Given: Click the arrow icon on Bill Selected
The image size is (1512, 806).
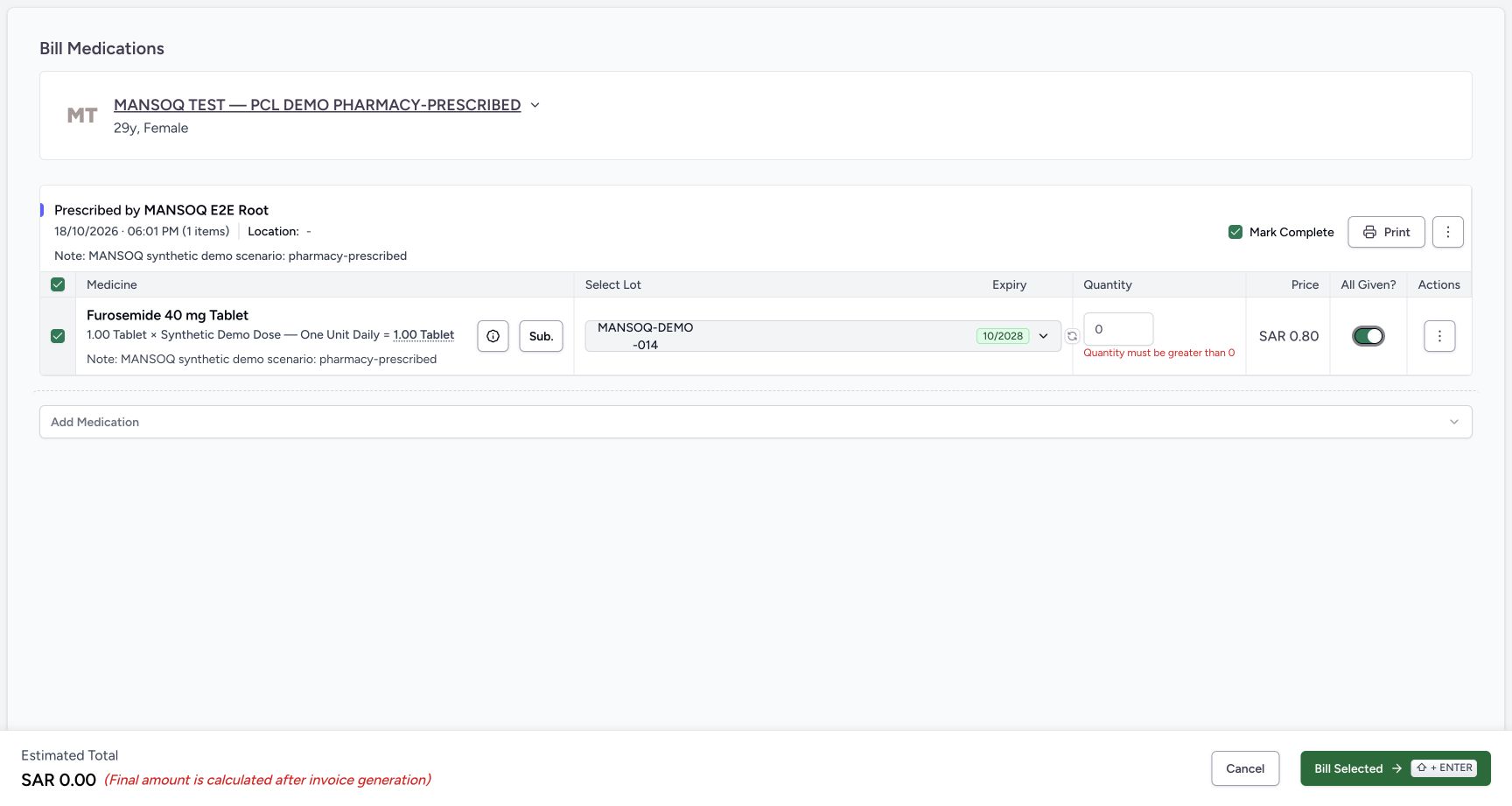Looking at the screenshot, I should tap(1396, 768).
